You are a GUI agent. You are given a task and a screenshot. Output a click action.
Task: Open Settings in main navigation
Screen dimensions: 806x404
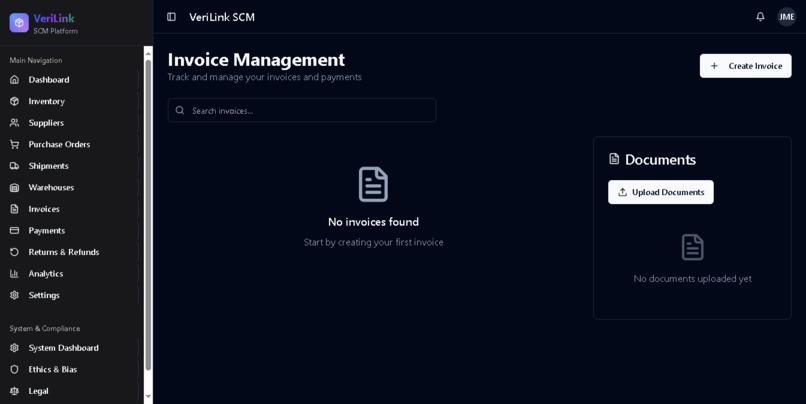(x=70, y=296)
